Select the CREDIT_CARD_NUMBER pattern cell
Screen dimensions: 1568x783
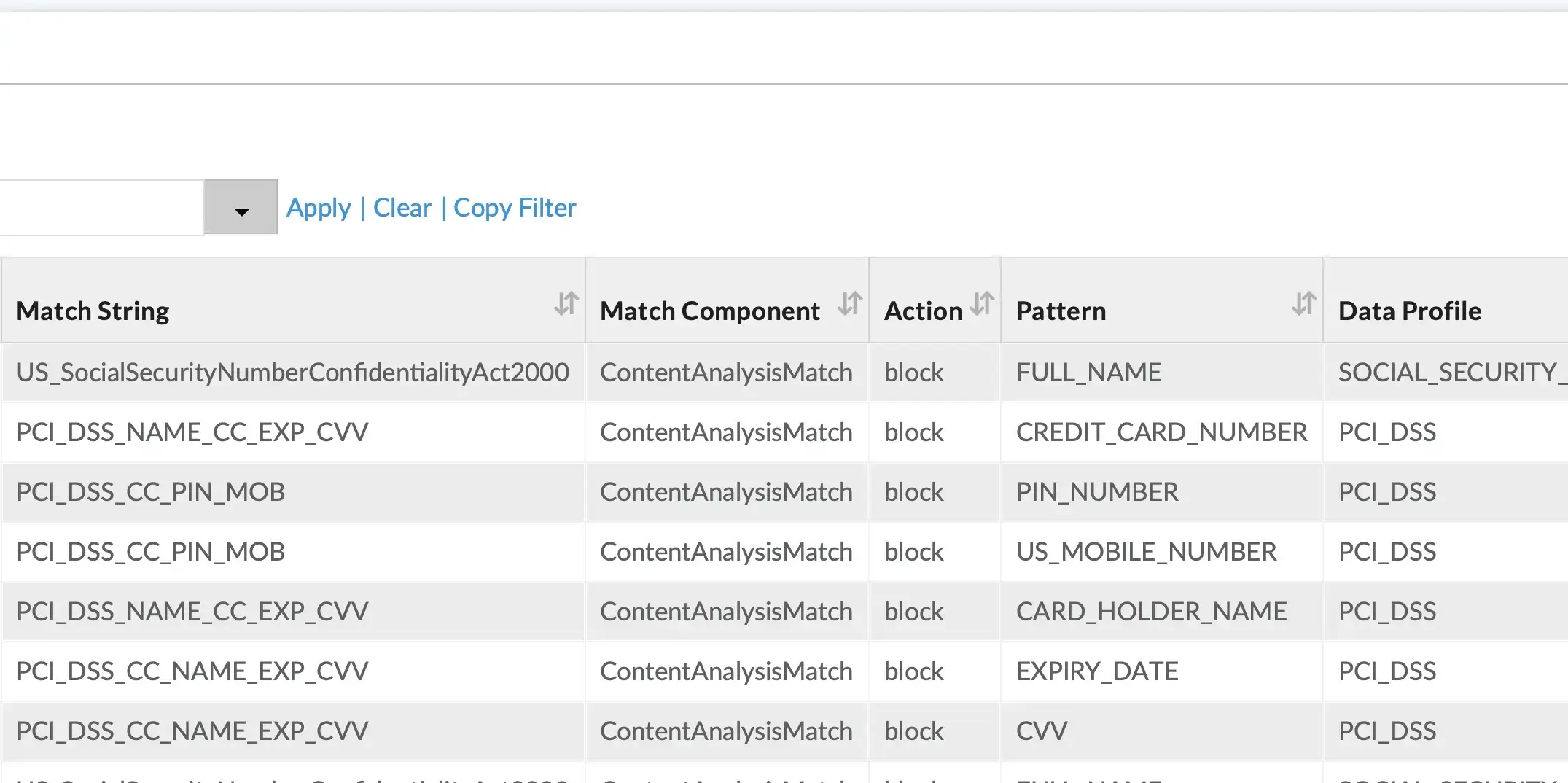coord(1161,432)
